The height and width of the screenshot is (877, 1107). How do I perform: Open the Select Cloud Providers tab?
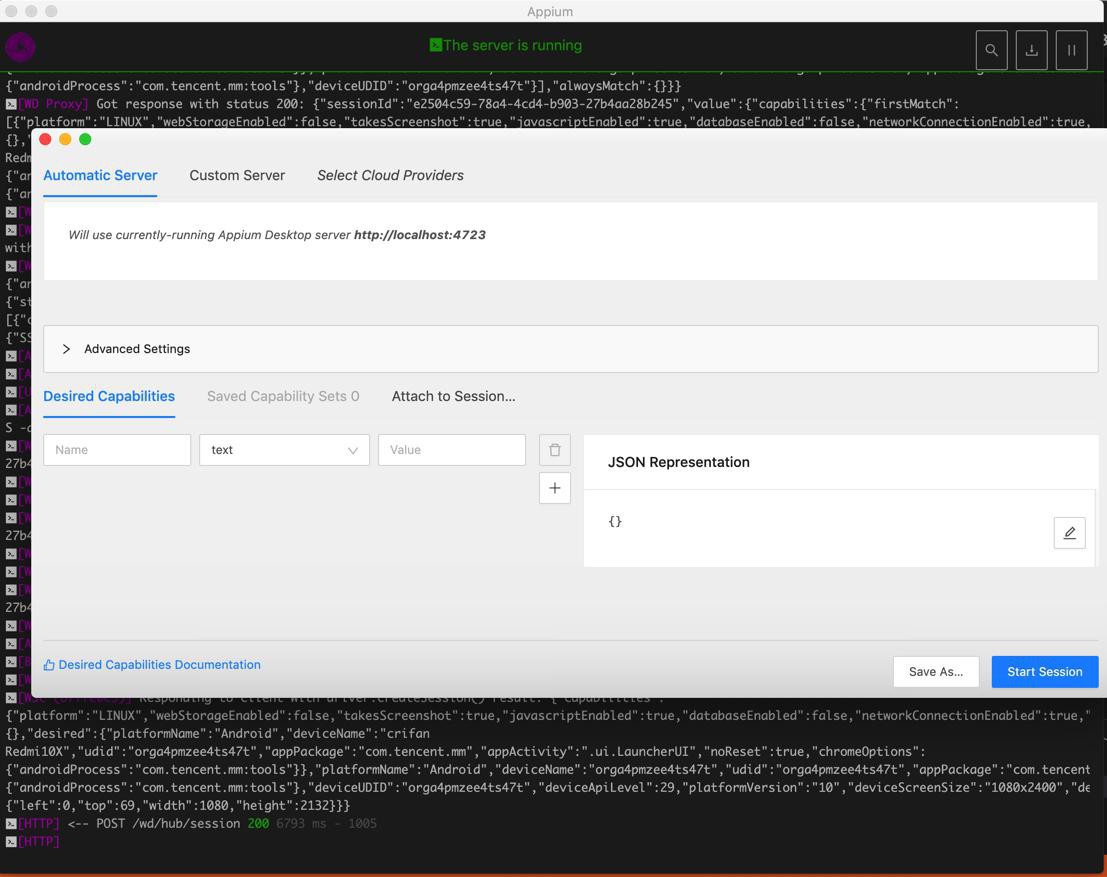(390, 175)
